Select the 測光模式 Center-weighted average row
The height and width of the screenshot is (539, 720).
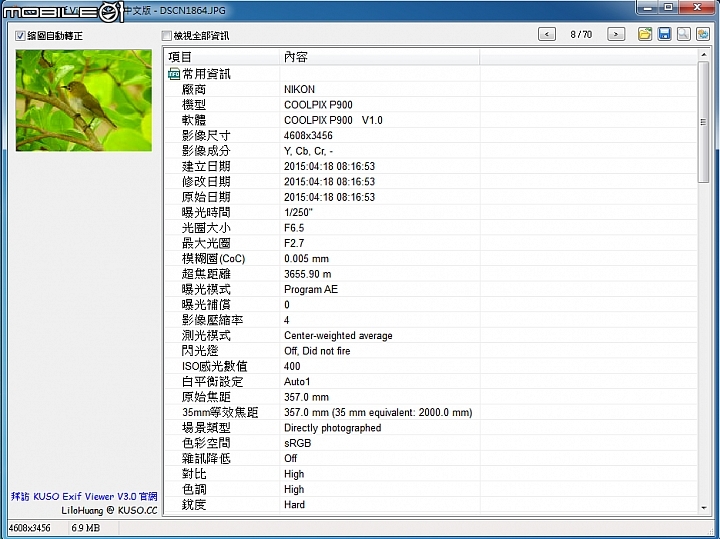431,336
